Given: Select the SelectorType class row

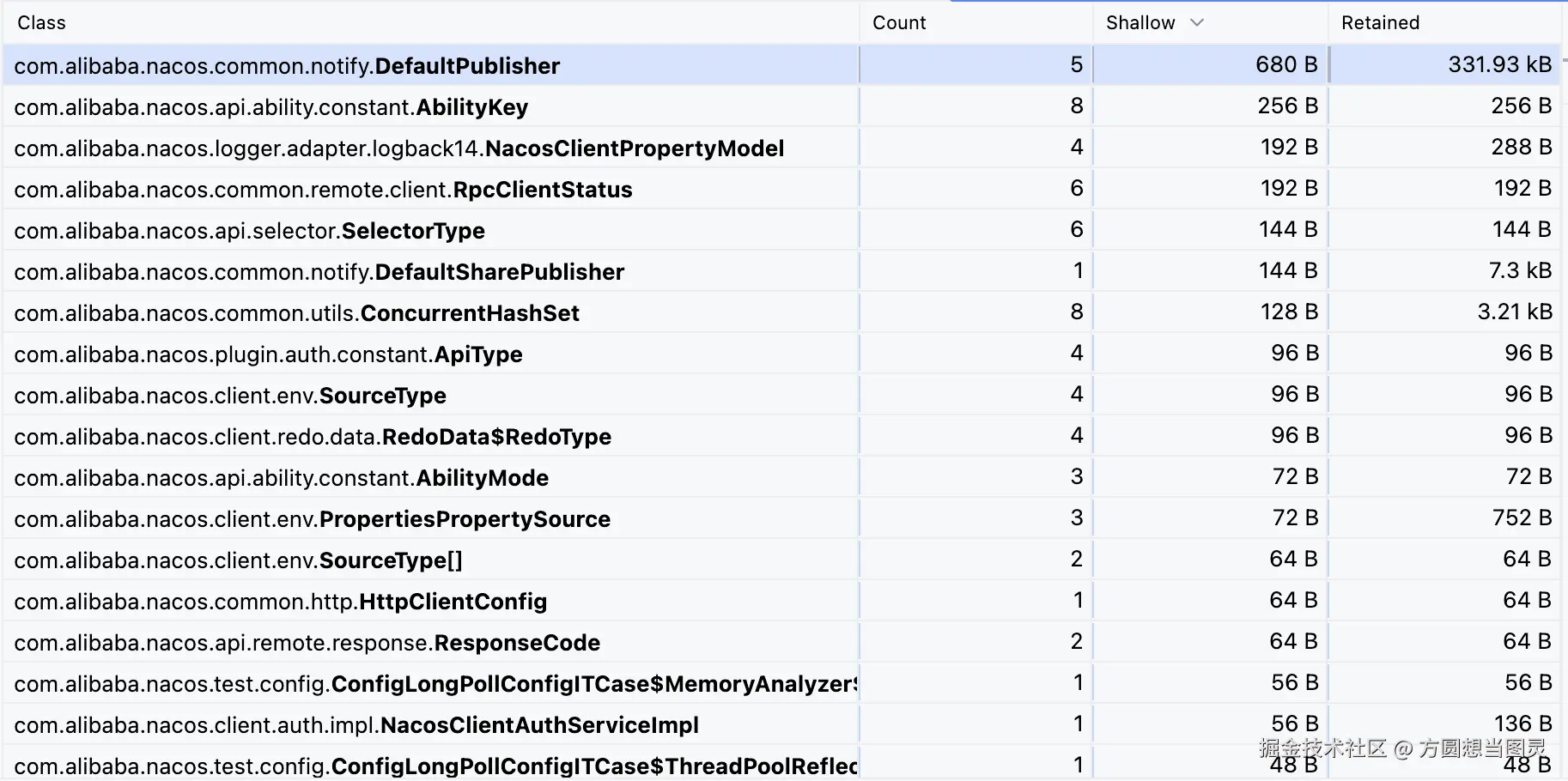Looking at the screenshot, I should [x=249, y=231].
